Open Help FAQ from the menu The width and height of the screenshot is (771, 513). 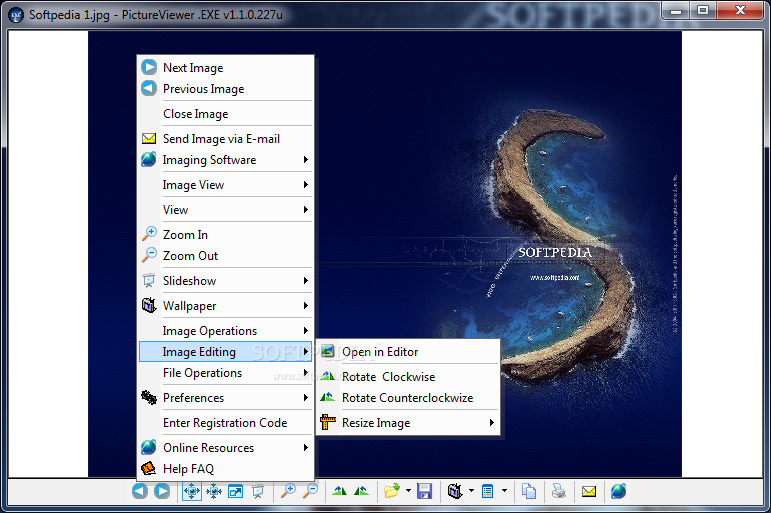click(x=226, y=469)
